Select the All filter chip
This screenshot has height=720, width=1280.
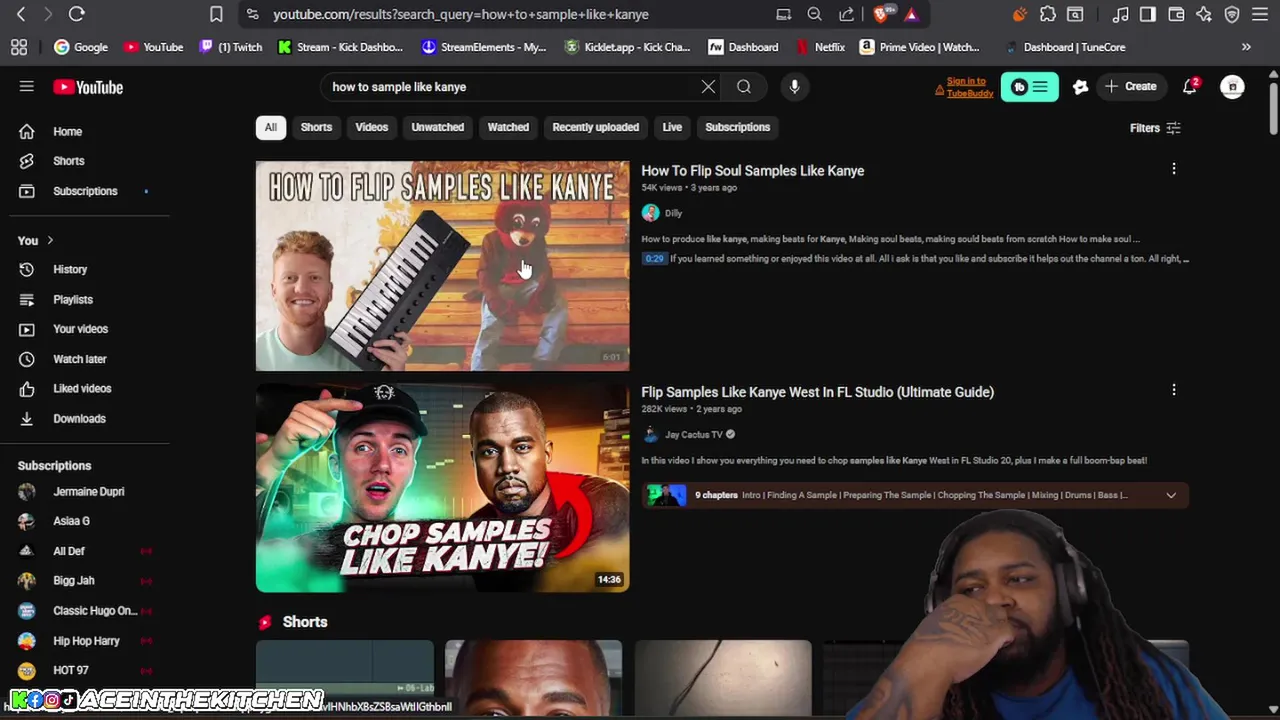270,127
